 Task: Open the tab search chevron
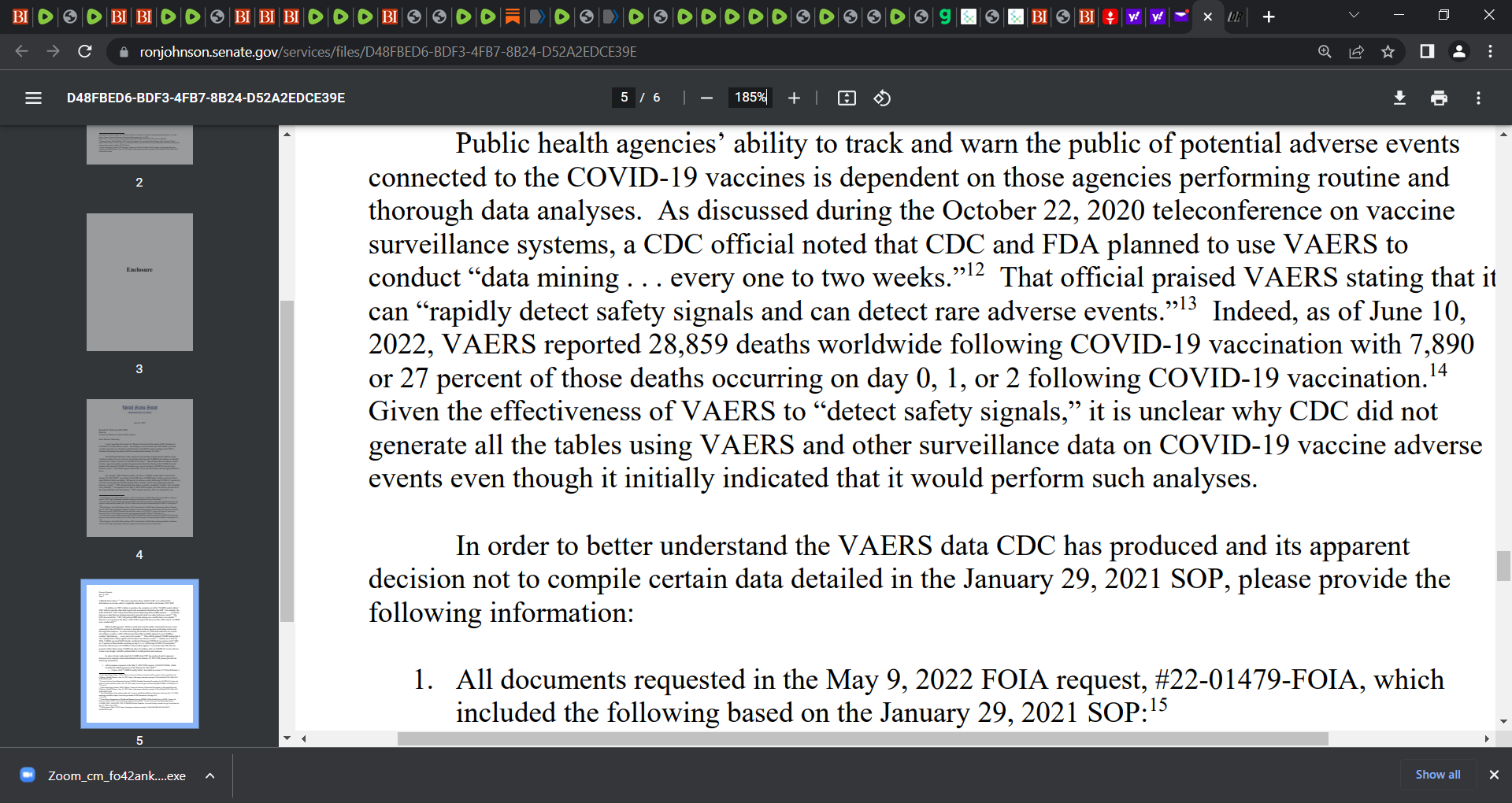point(1354,15)
